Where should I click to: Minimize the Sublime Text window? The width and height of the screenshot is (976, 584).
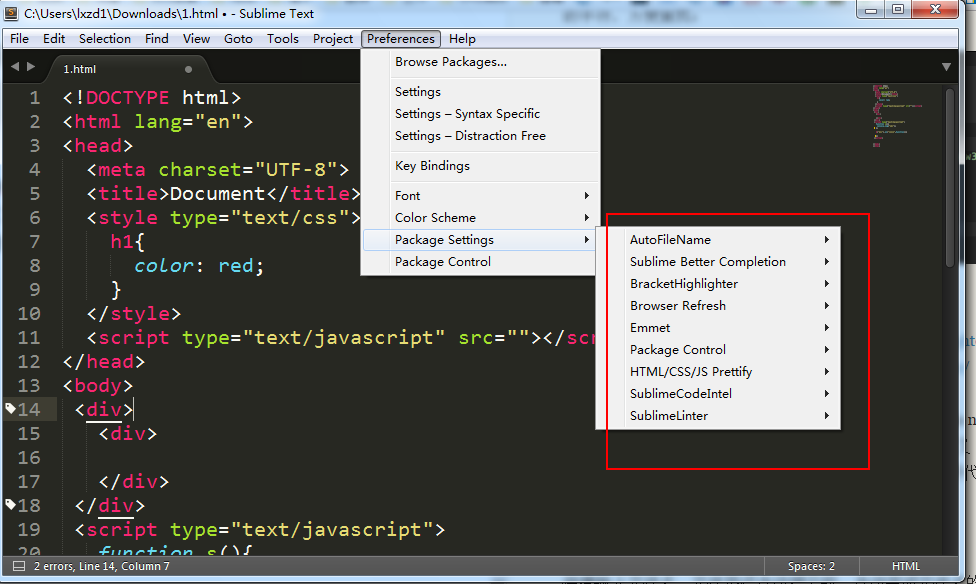(871, 9)
